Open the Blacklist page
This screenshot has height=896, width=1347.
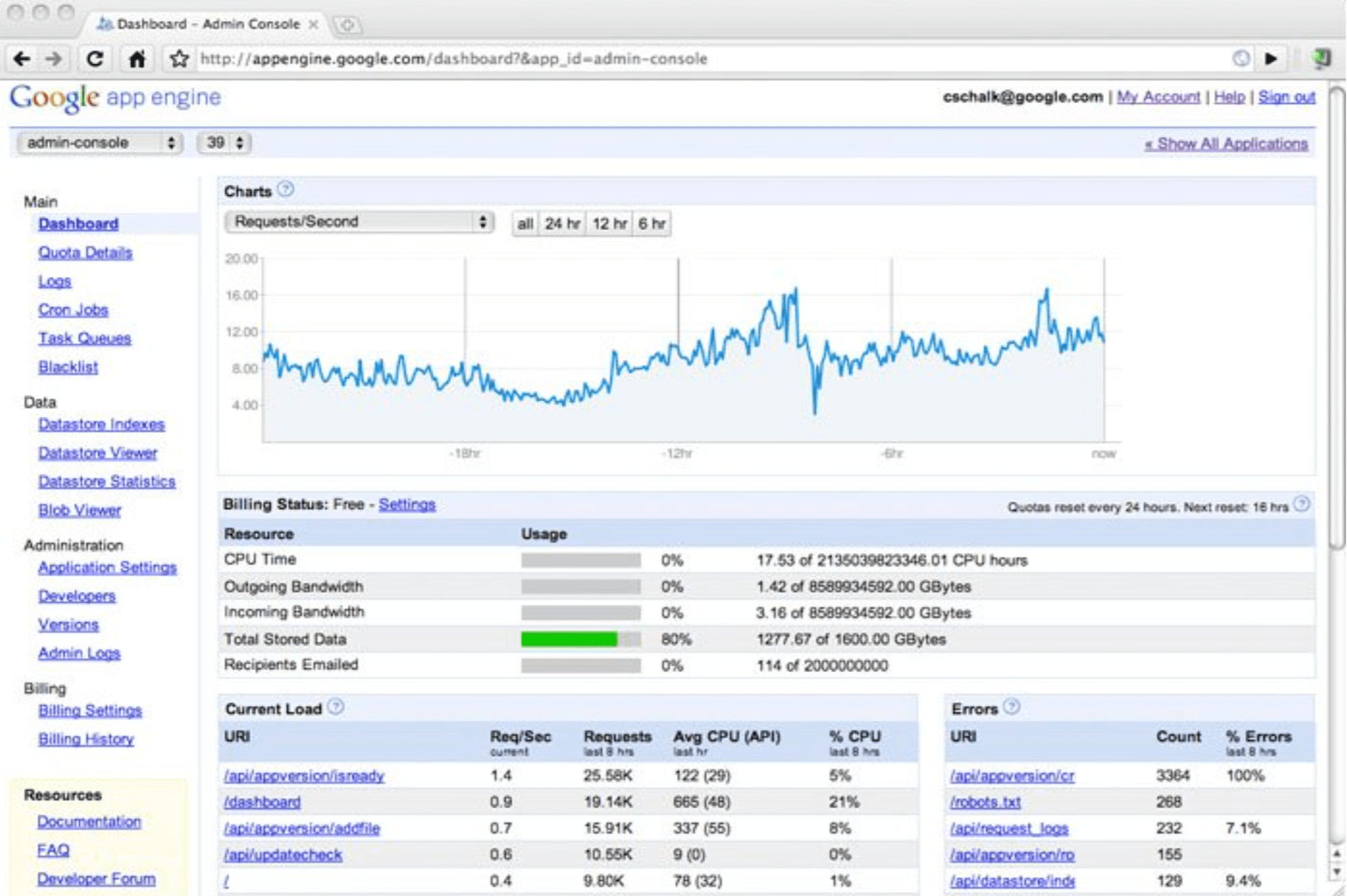click(68, 367)
